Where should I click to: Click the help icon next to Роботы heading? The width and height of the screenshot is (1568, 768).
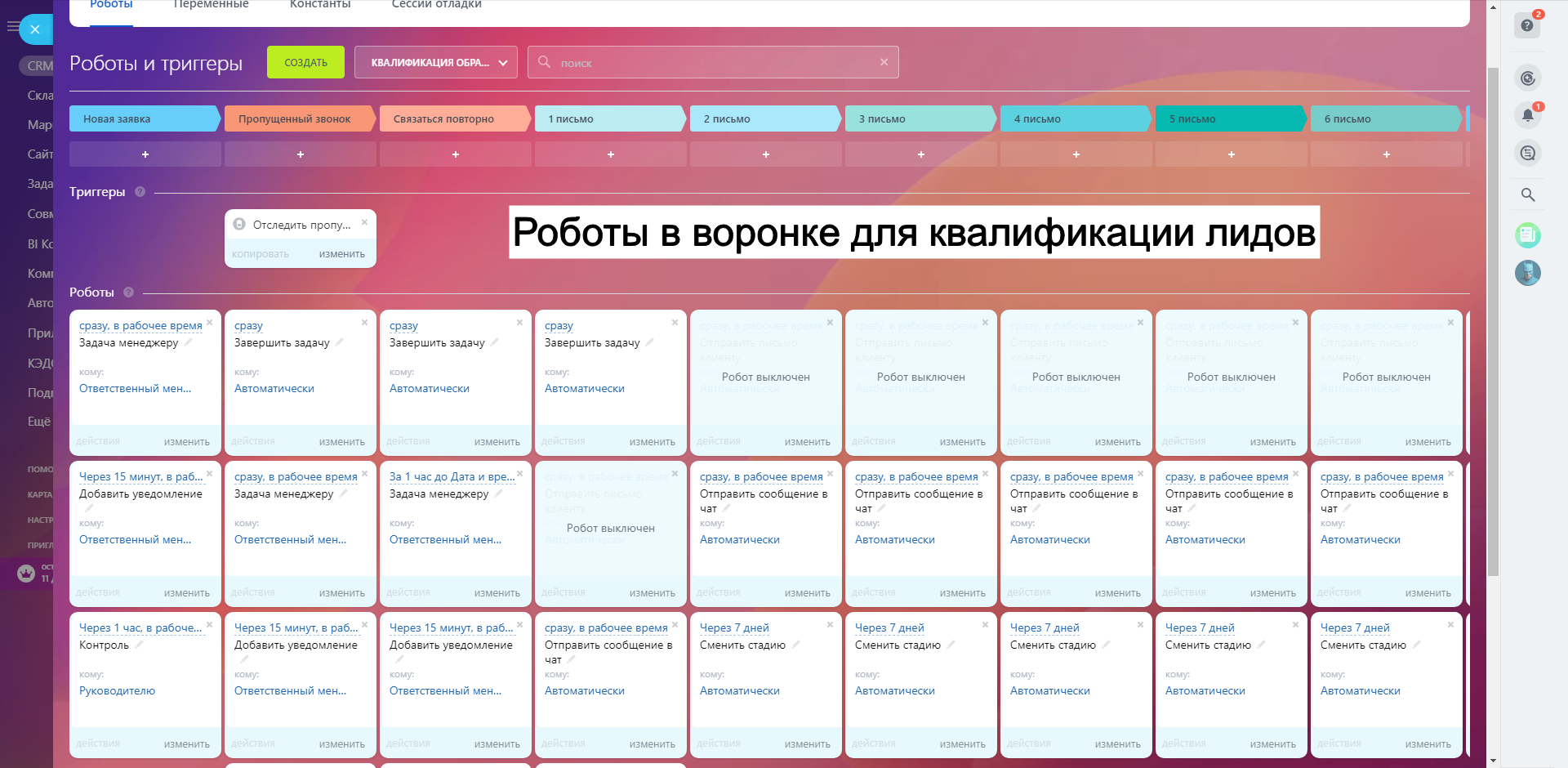point(128,292)
